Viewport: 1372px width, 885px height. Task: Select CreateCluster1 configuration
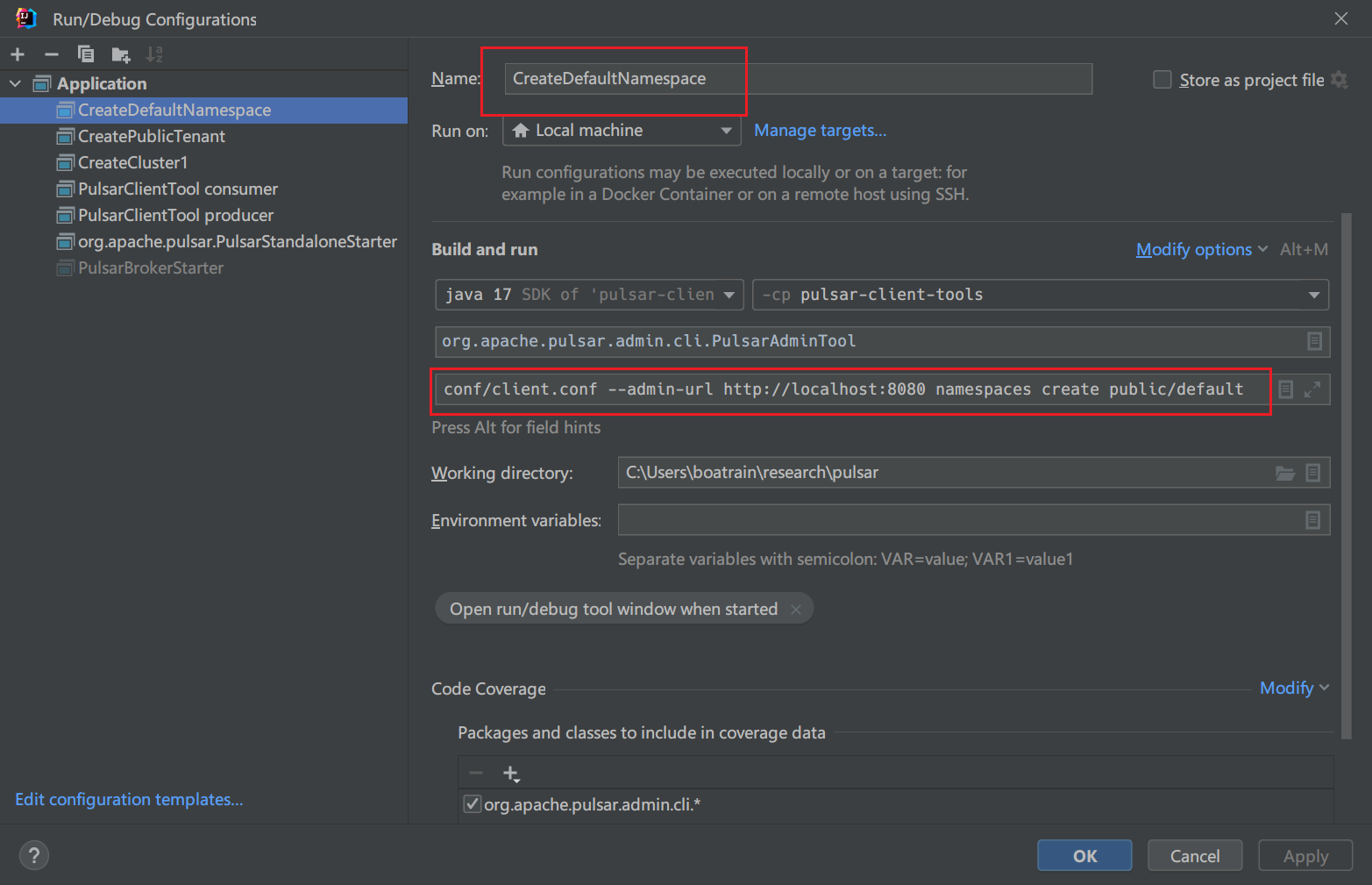coord(203,162)
